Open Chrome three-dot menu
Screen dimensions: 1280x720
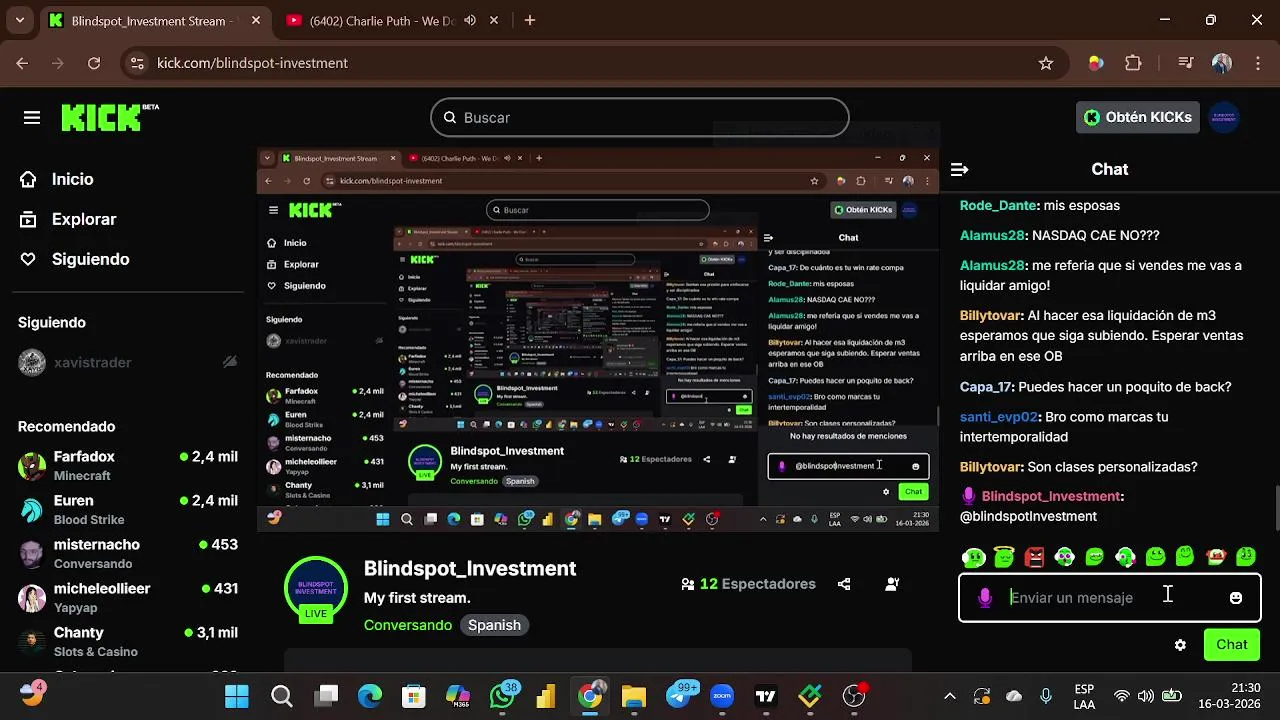pyautogui.click(x=1258, y=63)
